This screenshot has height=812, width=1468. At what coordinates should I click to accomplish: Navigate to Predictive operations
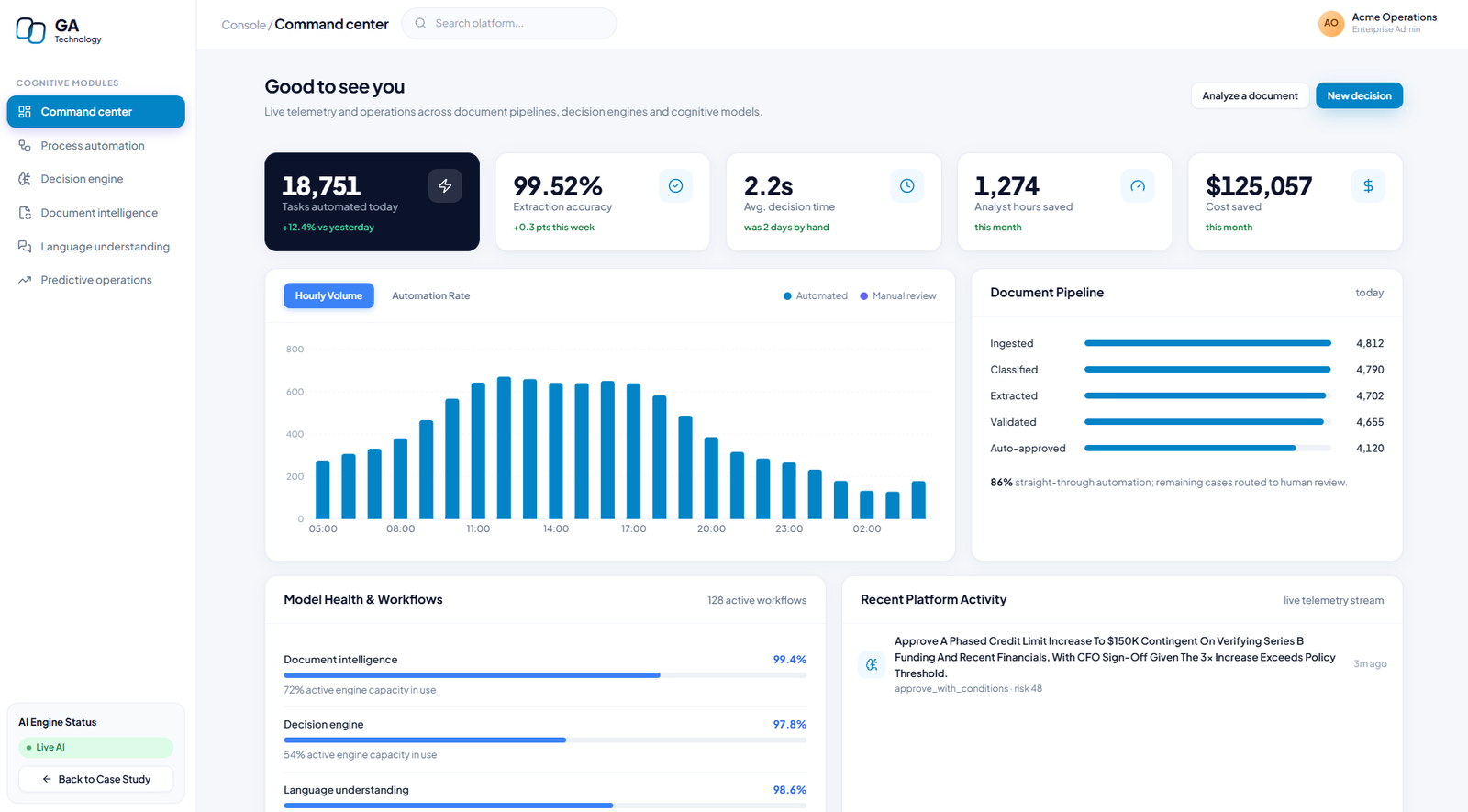click(95, 280)
